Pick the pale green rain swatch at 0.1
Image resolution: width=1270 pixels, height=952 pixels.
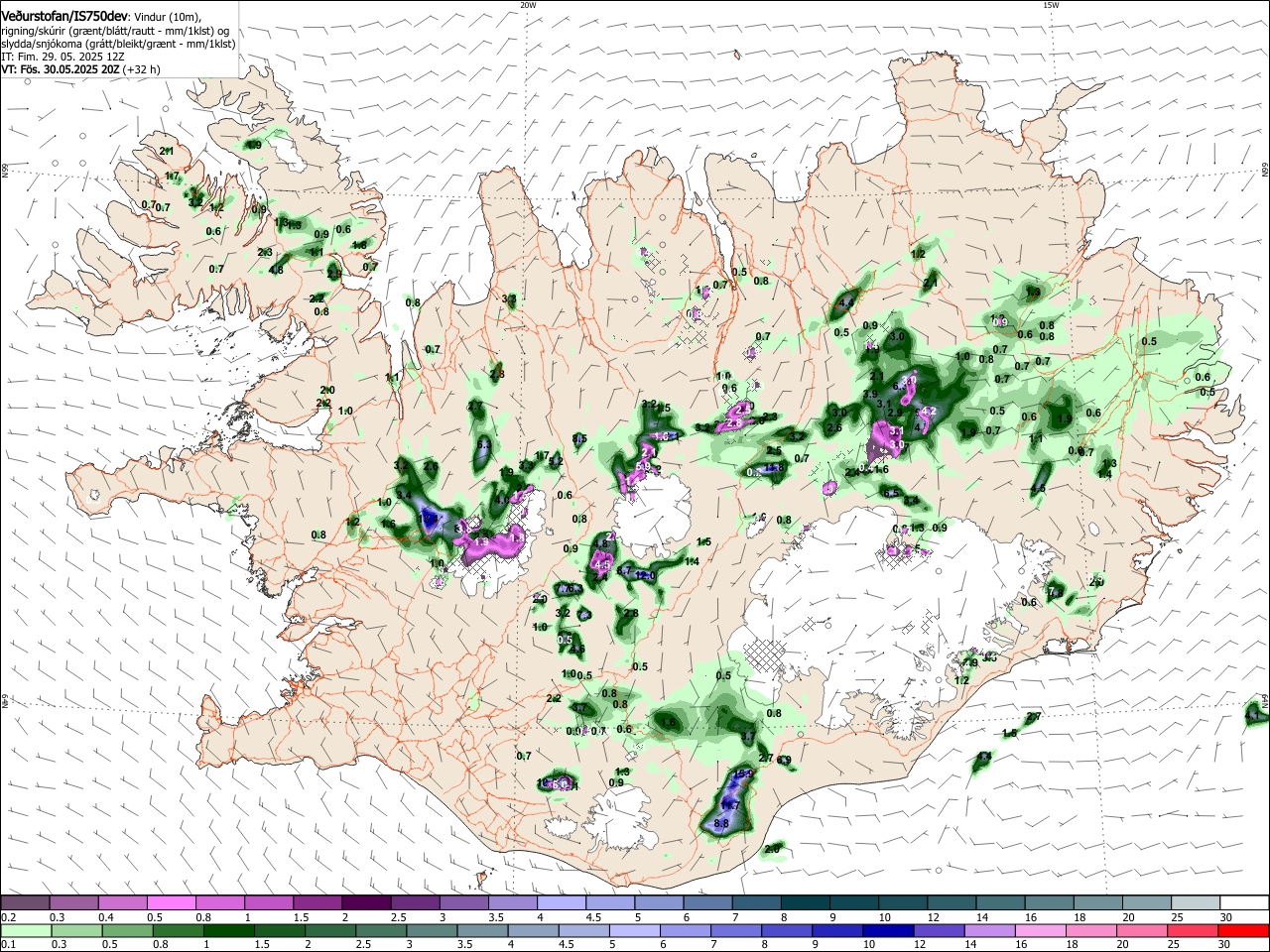coord(26,930)
